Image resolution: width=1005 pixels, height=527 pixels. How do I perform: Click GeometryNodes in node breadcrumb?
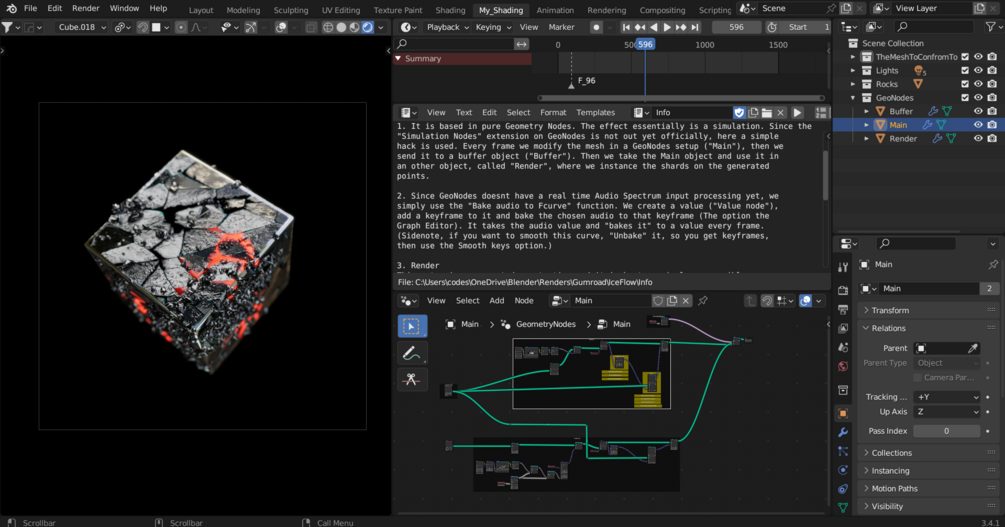point(545,324)
